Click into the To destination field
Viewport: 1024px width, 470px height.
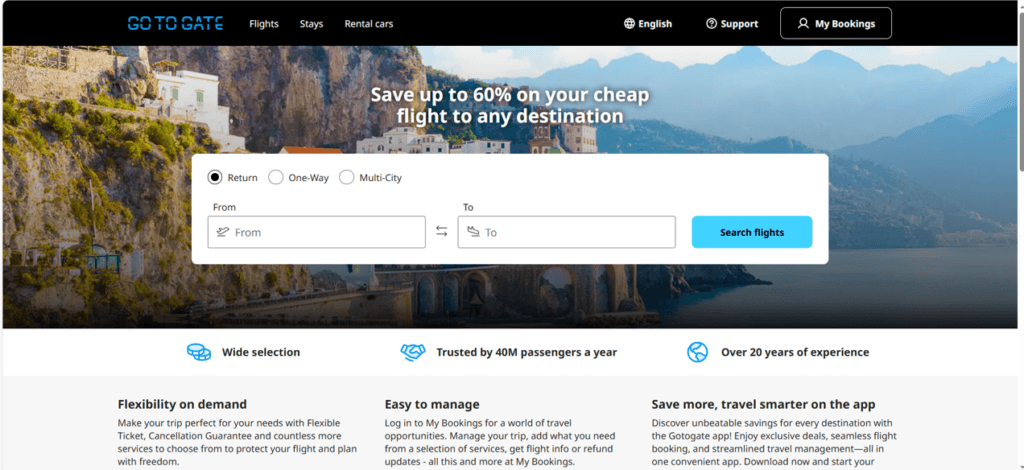(566, 232)
